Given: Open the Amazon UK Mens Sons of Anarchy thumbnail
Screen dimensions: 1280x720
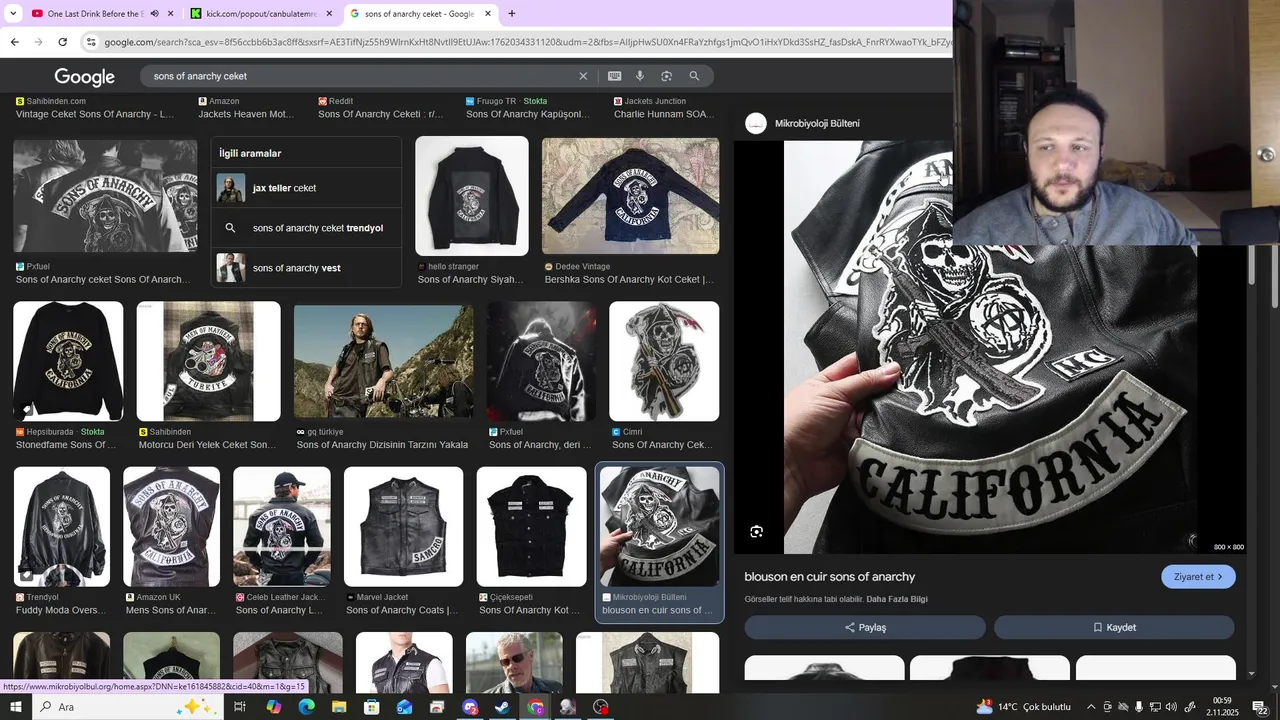Looking at the screenshot, I should point(171,526).
